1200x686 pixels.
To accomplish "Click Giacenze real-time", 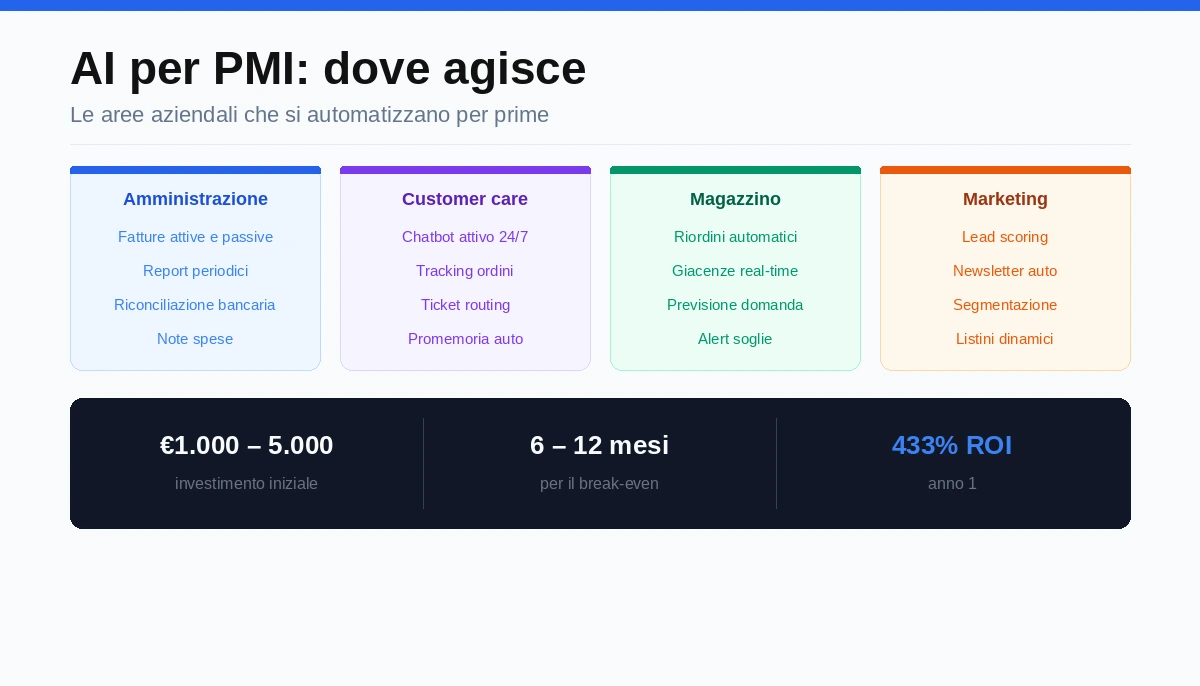I will [x=735, y=271].
